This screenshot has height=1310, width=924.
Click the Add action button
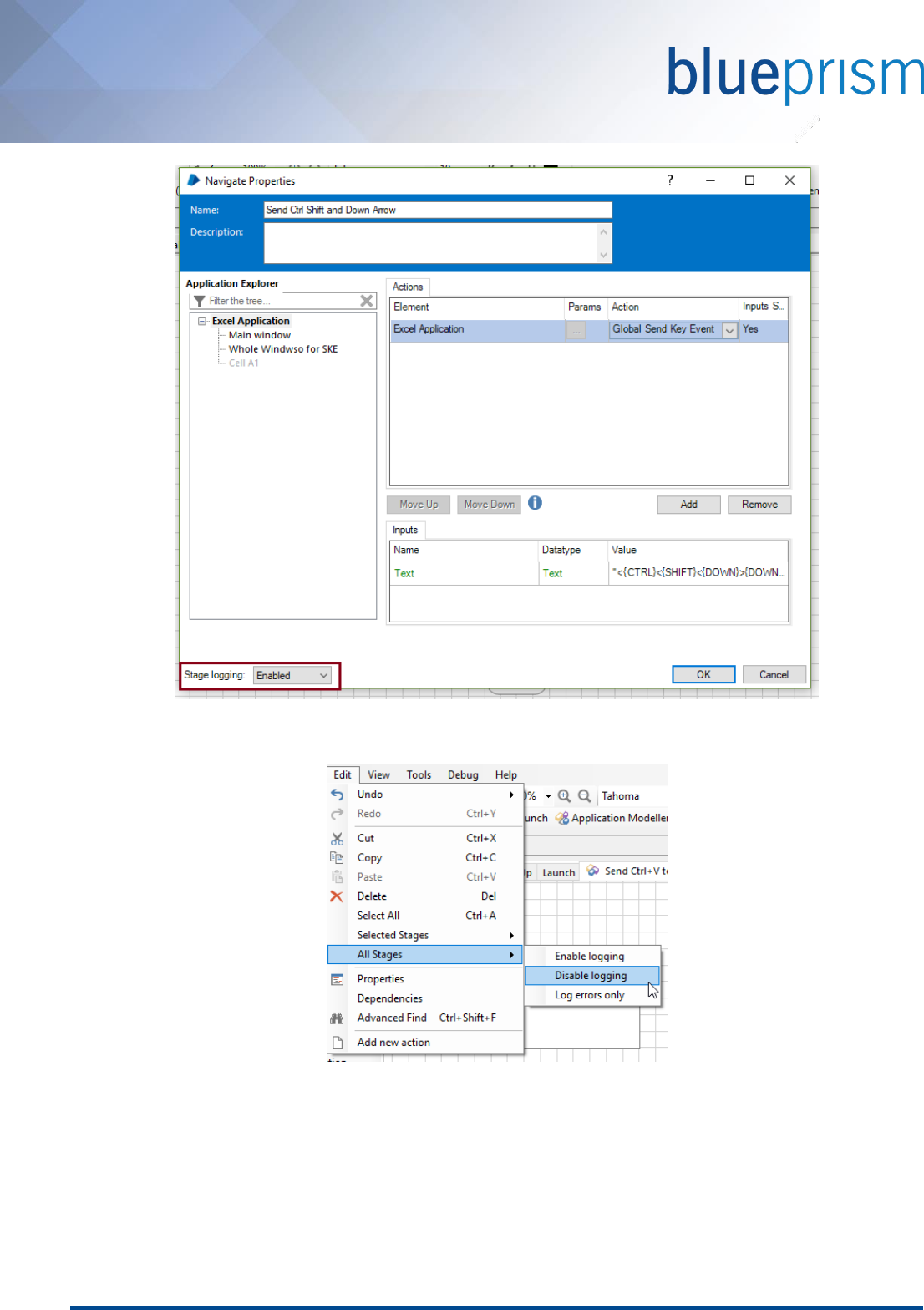(688, 505)
